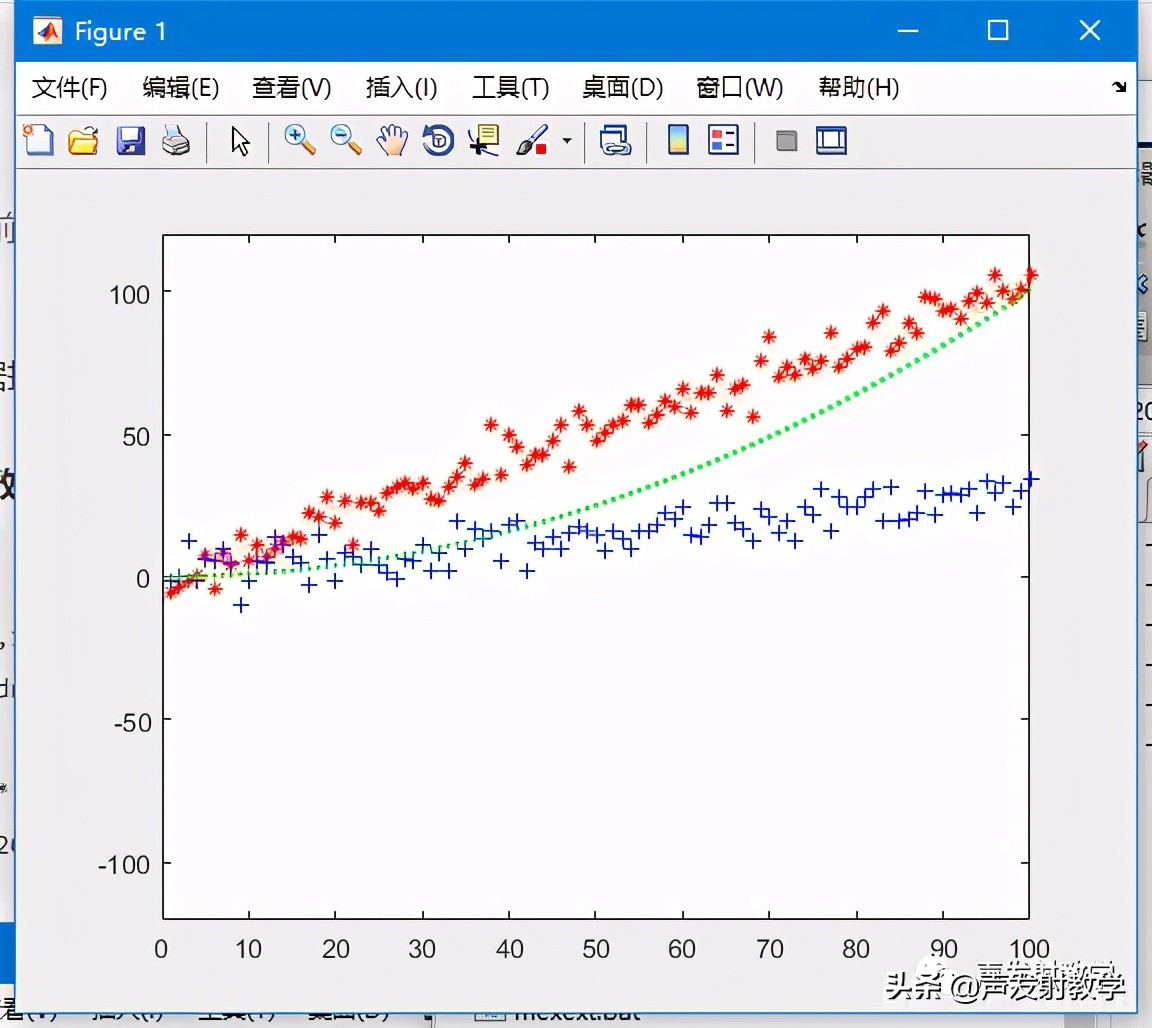Image resolution: width=1152 pixels, height=1028 pixels.
Task: Click the dock figure arrow in menu bar
Action: click(x=1119, y=88)
